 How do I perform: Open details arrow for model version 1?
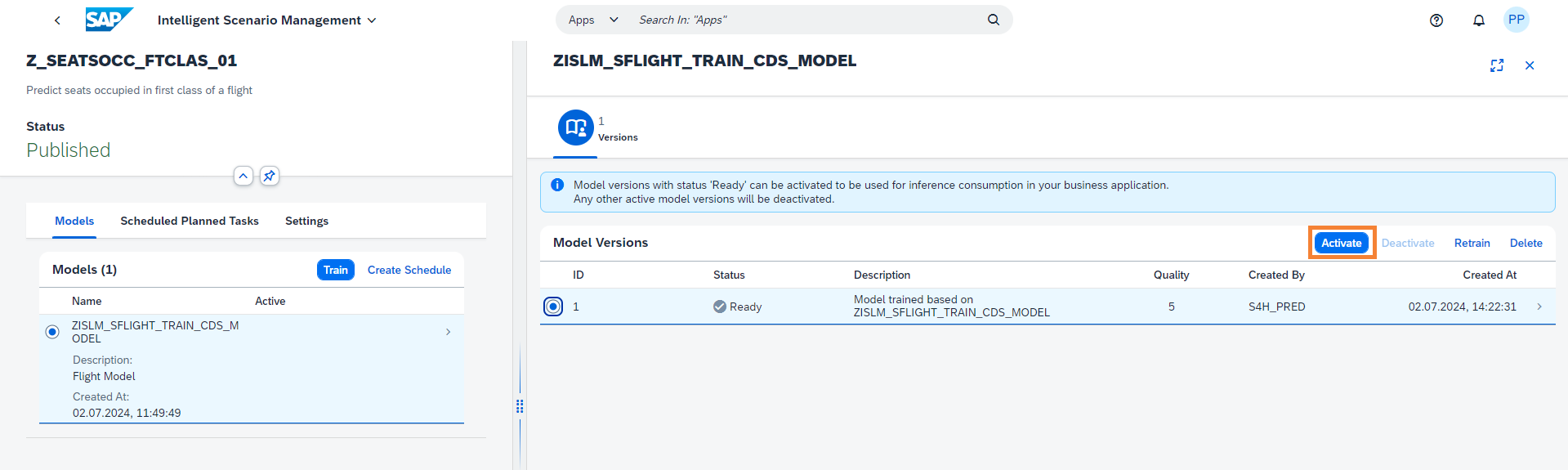click(x=1539, y=307)
